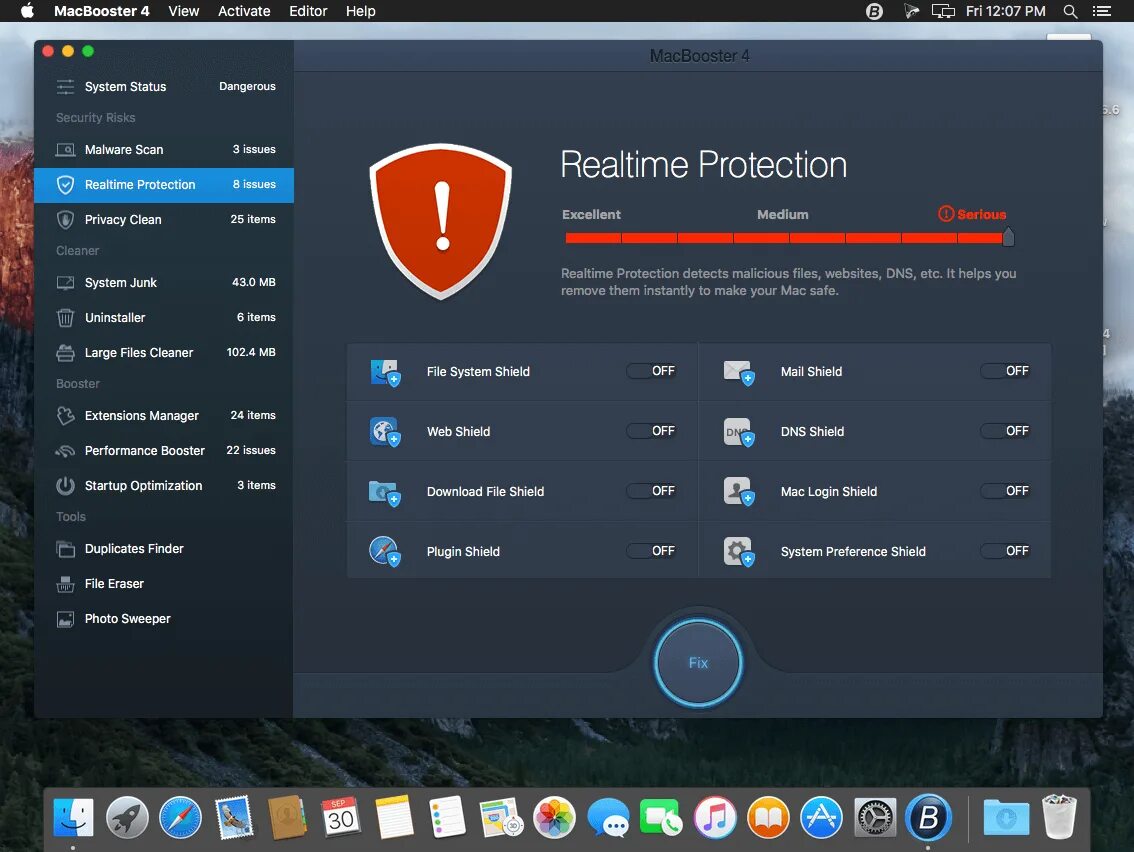Open Notification Center list icon in menu bar

1101,11
